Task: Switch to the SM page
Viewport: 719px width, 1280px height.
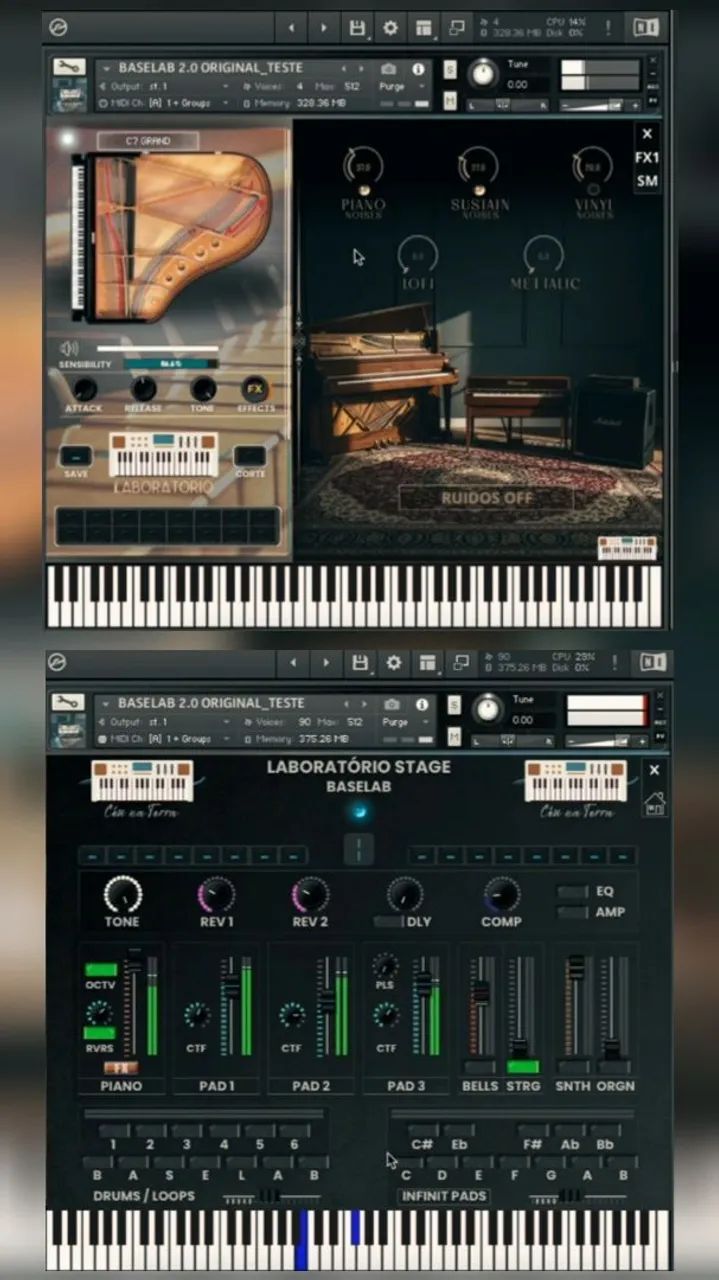Action: pos(647,181)
